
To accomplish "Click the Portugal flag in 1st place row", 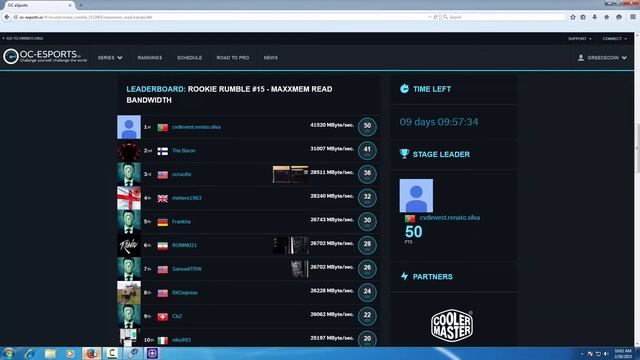I will 162,127.
